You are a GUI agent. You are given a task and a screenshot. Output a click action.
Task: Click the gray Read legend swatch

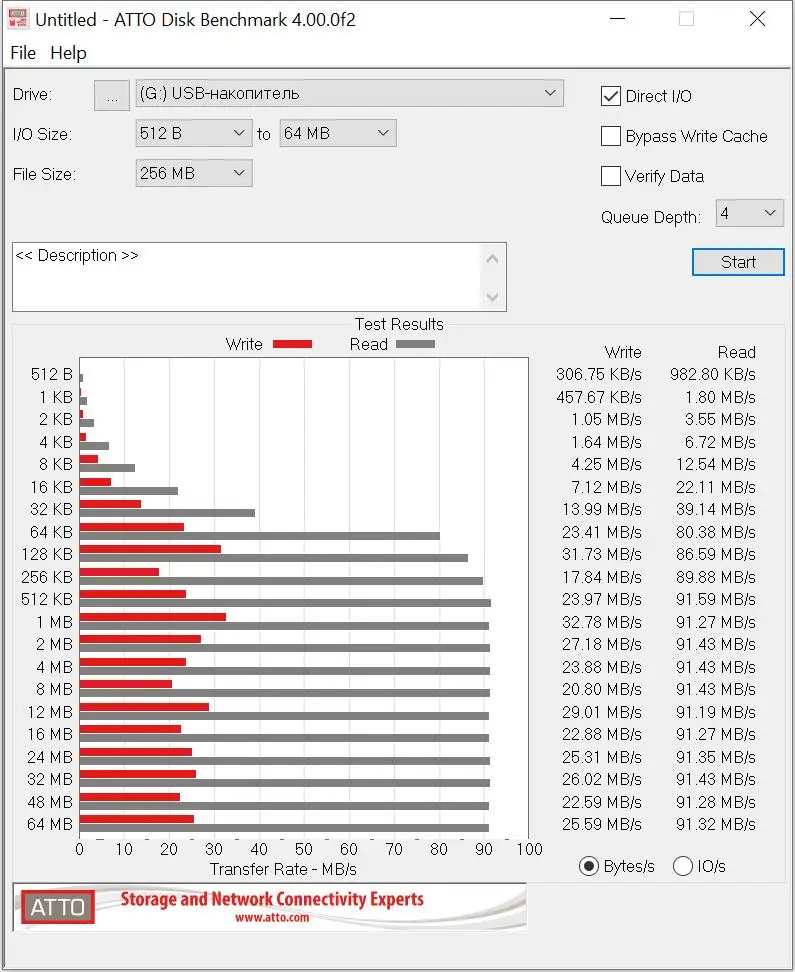tap(415, 344)
